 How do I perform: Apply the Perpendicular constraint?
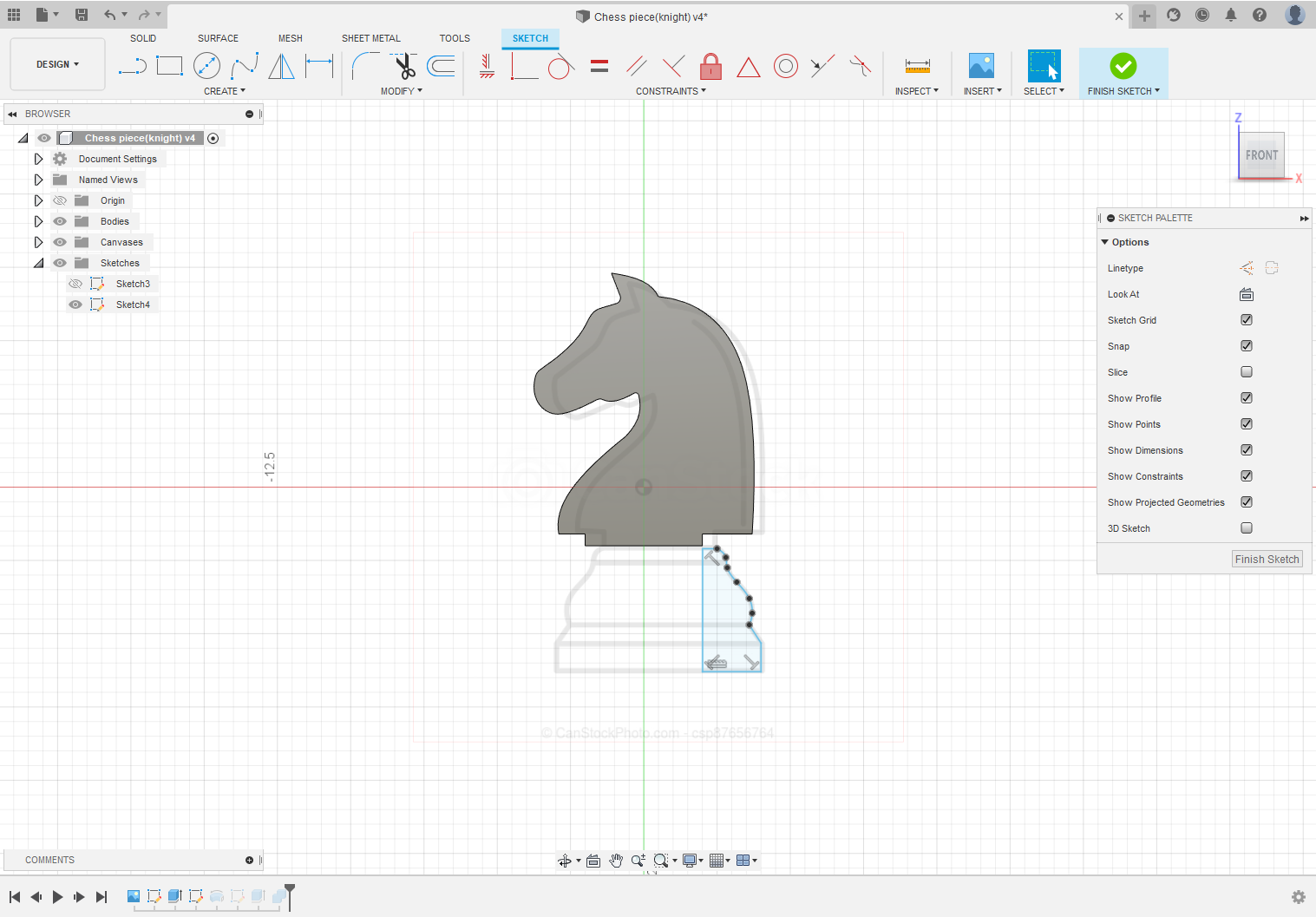673,66
